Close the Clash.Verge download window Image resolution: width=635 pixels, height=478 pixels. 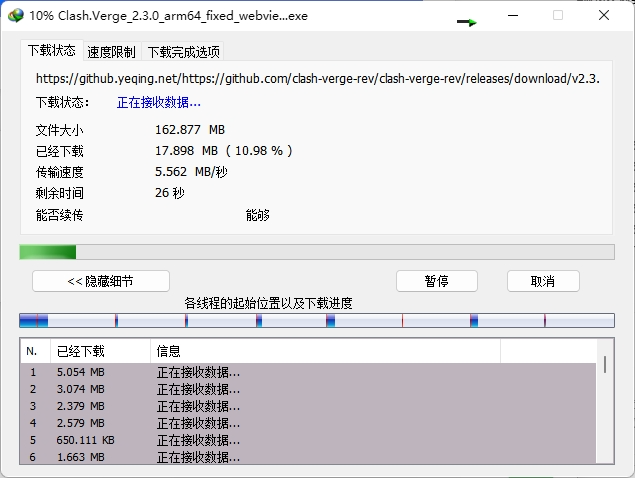604,16
